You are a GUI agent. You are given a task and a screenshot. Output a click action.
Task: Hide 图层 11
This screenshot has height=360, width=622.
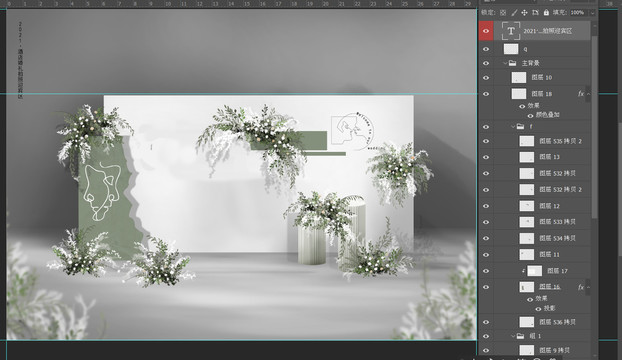pyautogui.click(x=486, y=255)
